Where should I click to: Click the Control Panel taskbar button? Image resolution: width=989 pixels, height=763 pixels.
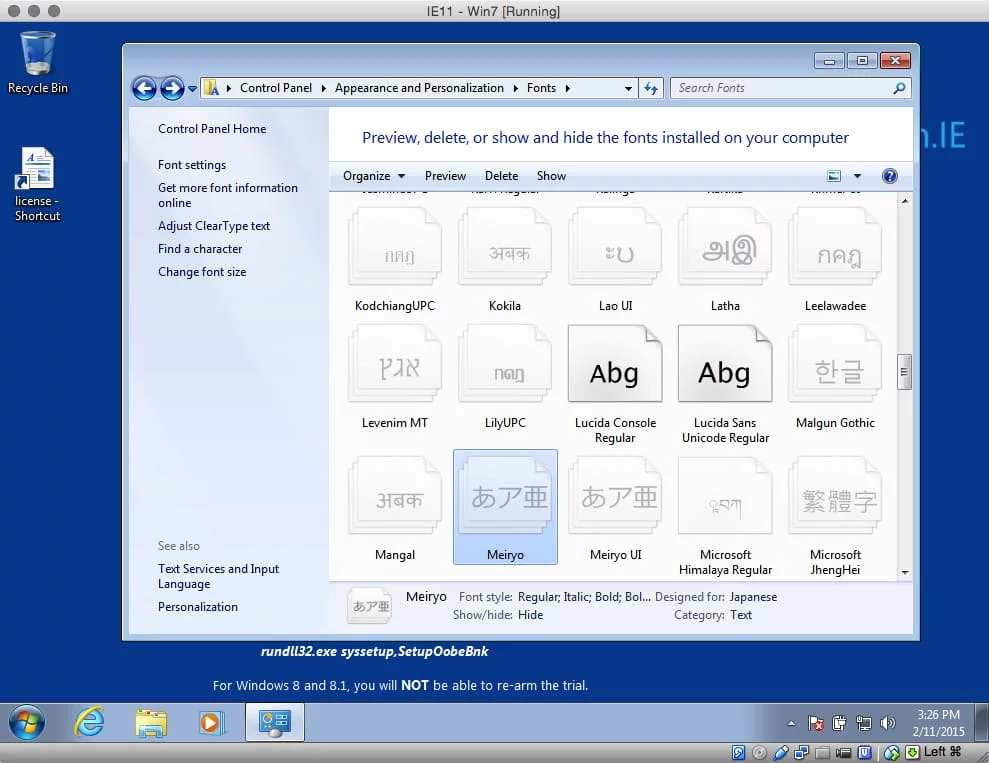point(274,723)
